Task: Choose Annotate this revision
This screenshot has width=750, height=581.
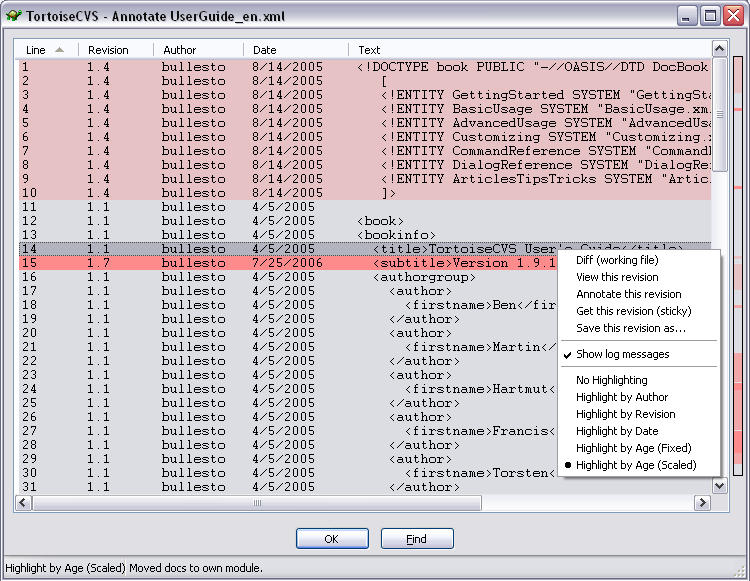Action: [x=639, y=294]
